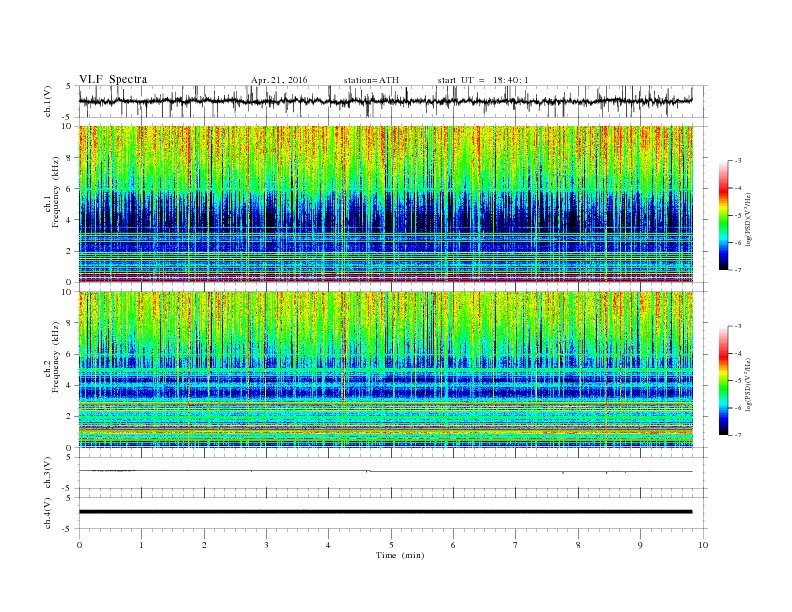Click time axis tick label "9"
The width and height of the screenshot is (792, 612).
(640, 545)
